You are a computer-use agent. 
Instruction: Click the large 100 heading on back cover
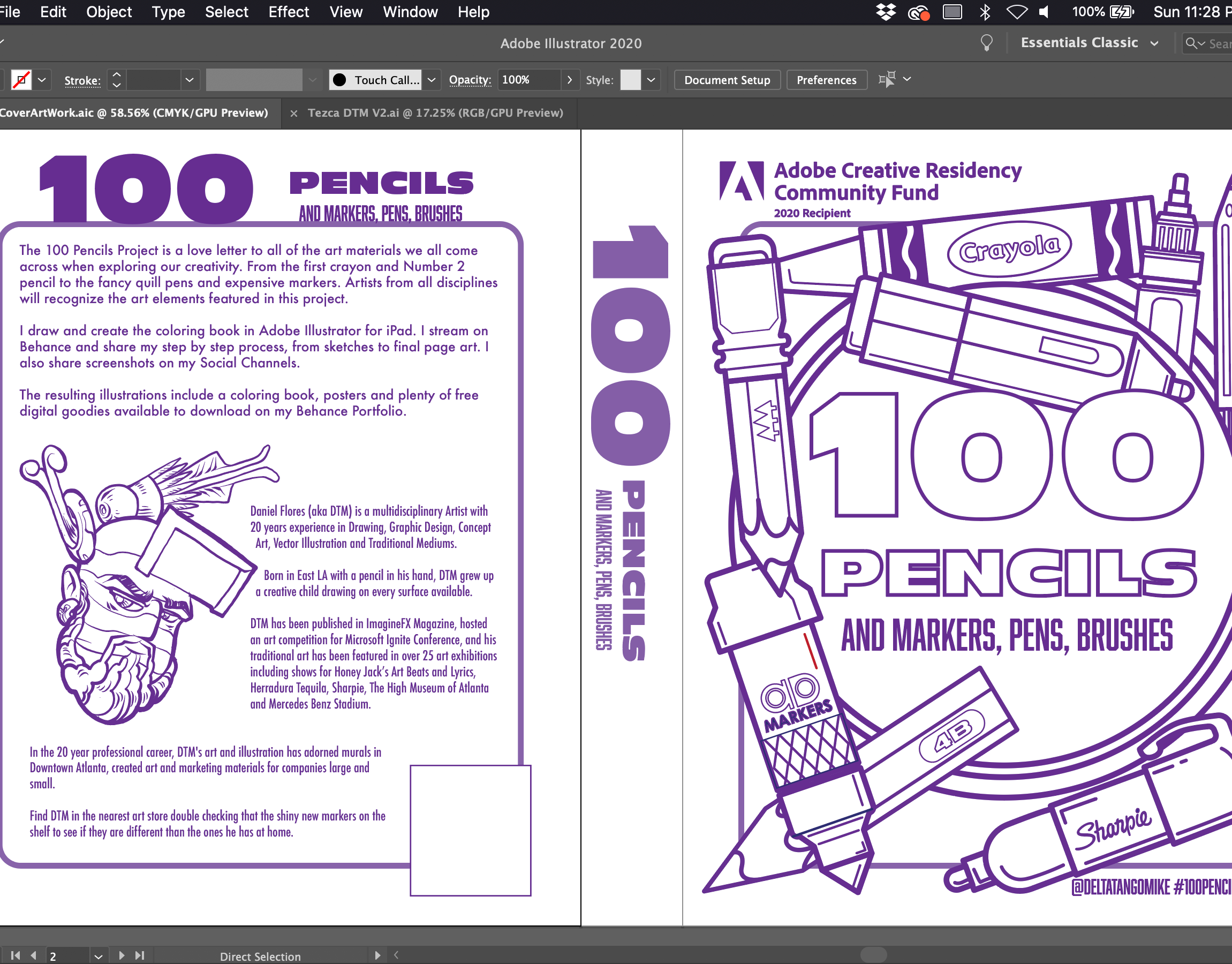click(146, 189)
